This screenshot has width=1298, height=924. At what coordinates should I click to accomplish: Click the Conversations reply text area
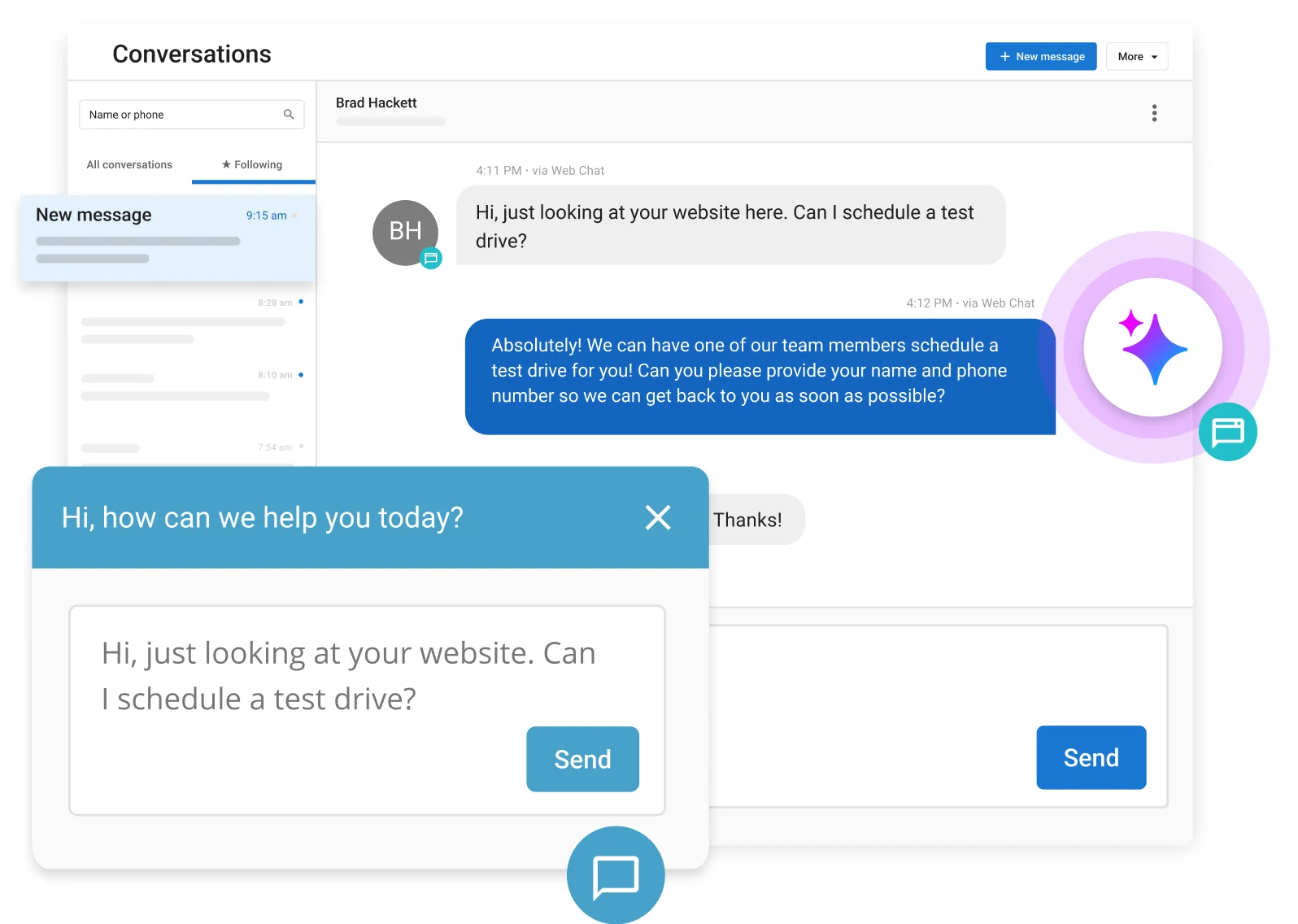click(939, 716)
